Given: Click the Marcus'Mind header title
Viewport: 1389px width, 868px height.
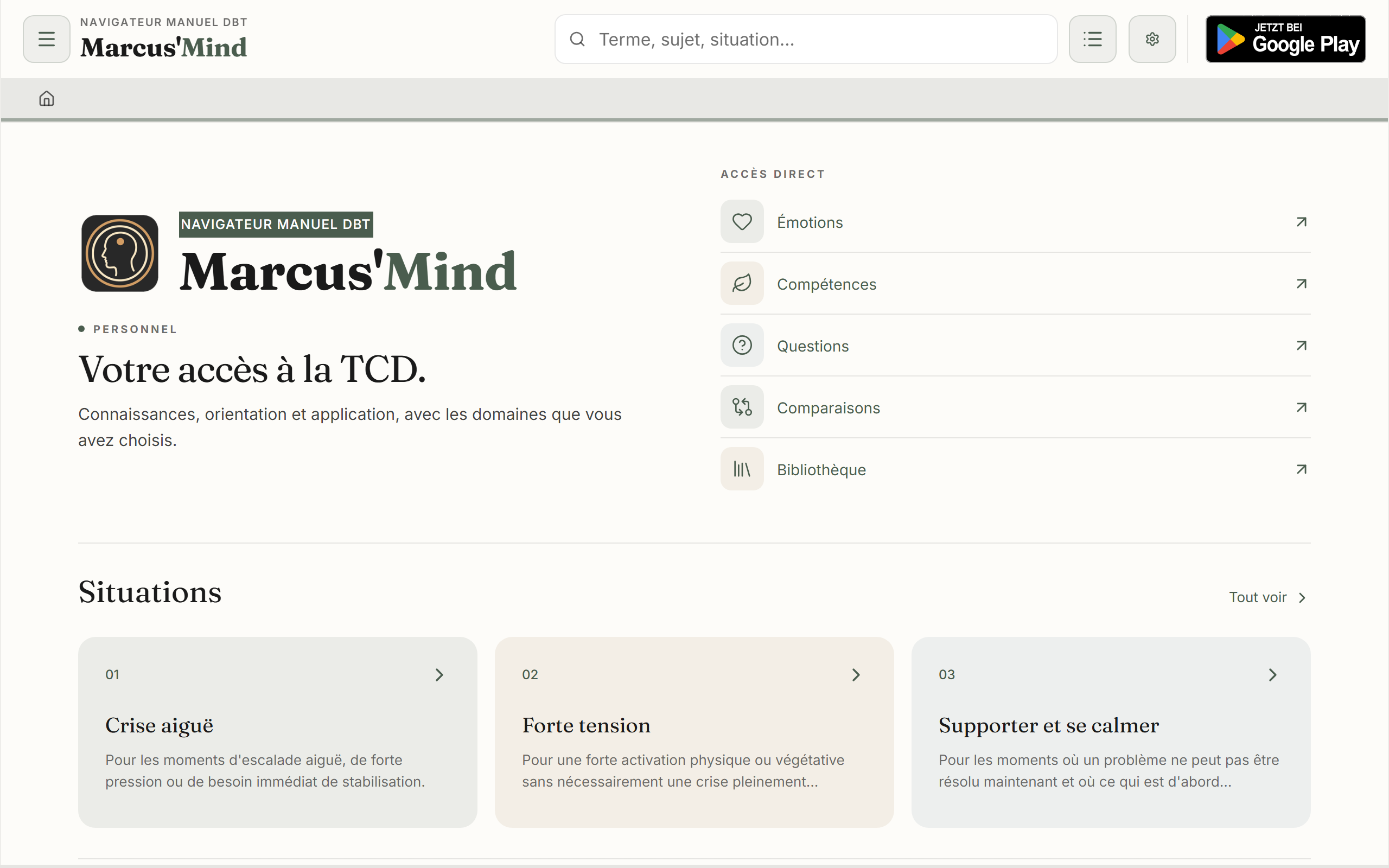Looking at the screenshot, I should 163,47.
